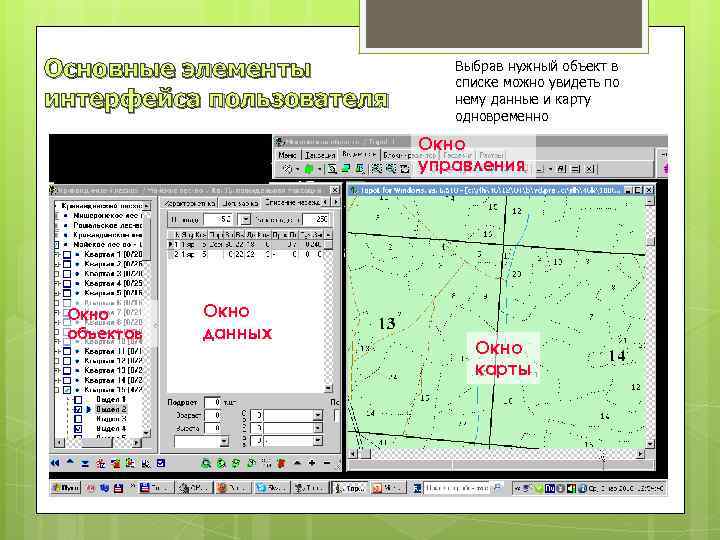Close the data window with its X button
Viewport: 720px width, 540px height.
tap(335, 190)
